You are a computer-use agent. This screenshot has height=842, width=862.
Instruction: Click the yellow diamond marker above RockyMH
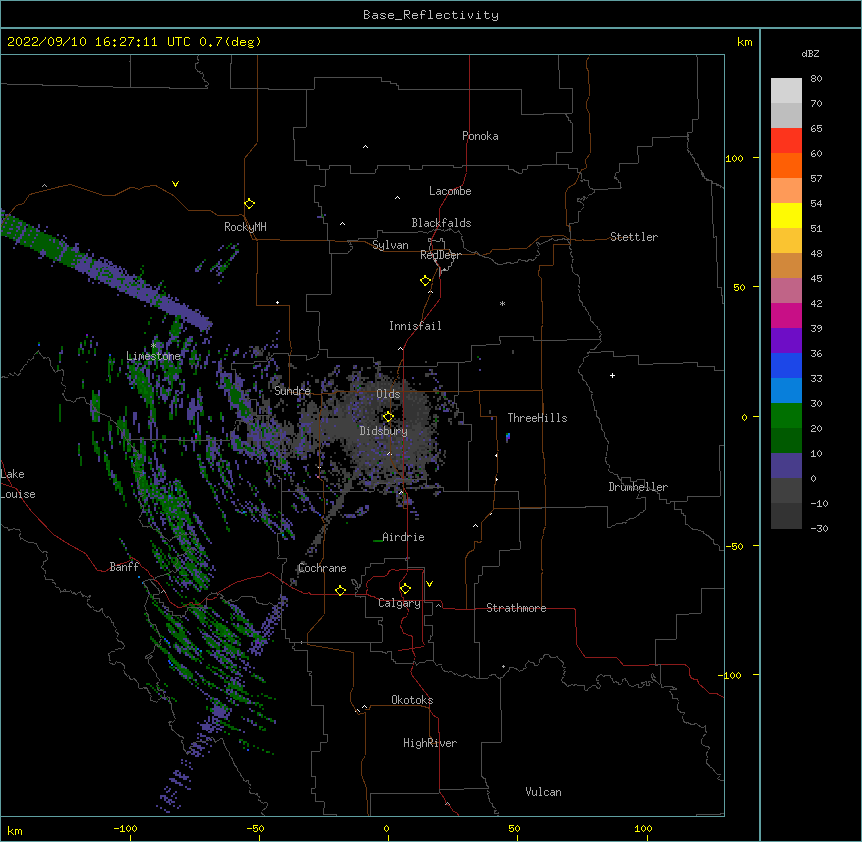click(250, 204)
